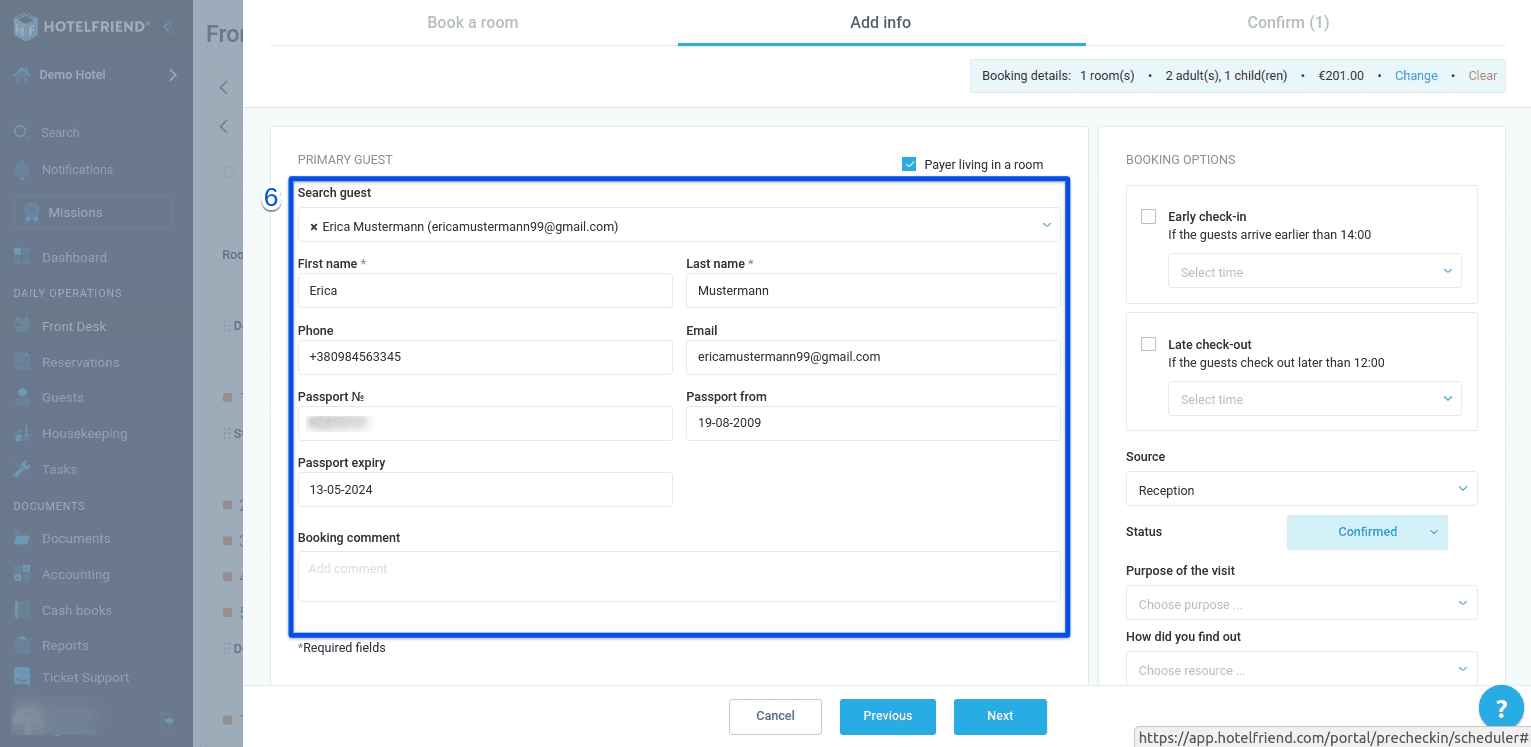Click the Change link in booking details
The image size is (1531, 747).
pyautogui.click(x=1415, y=75)
